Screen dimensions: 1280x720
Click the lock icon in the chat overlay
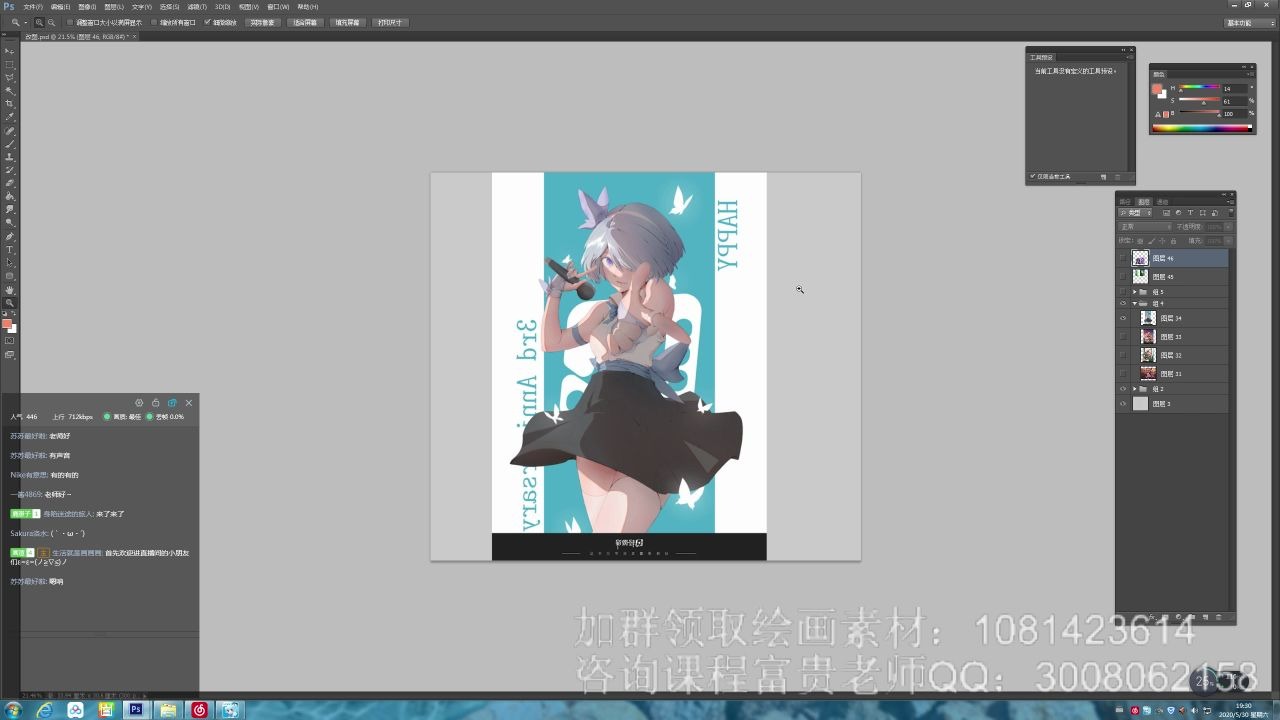155,403
